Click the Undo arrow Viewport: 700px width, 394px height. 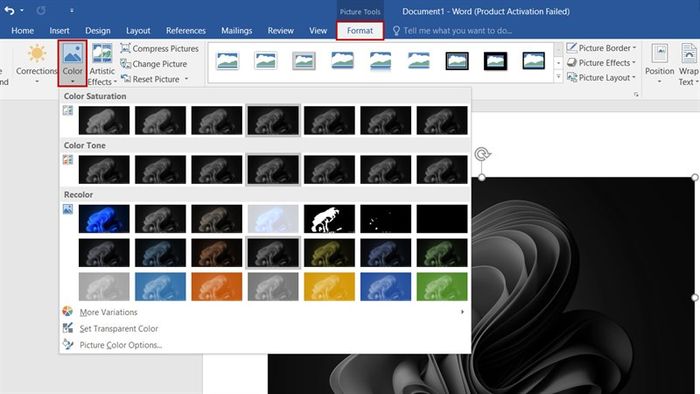9,11
